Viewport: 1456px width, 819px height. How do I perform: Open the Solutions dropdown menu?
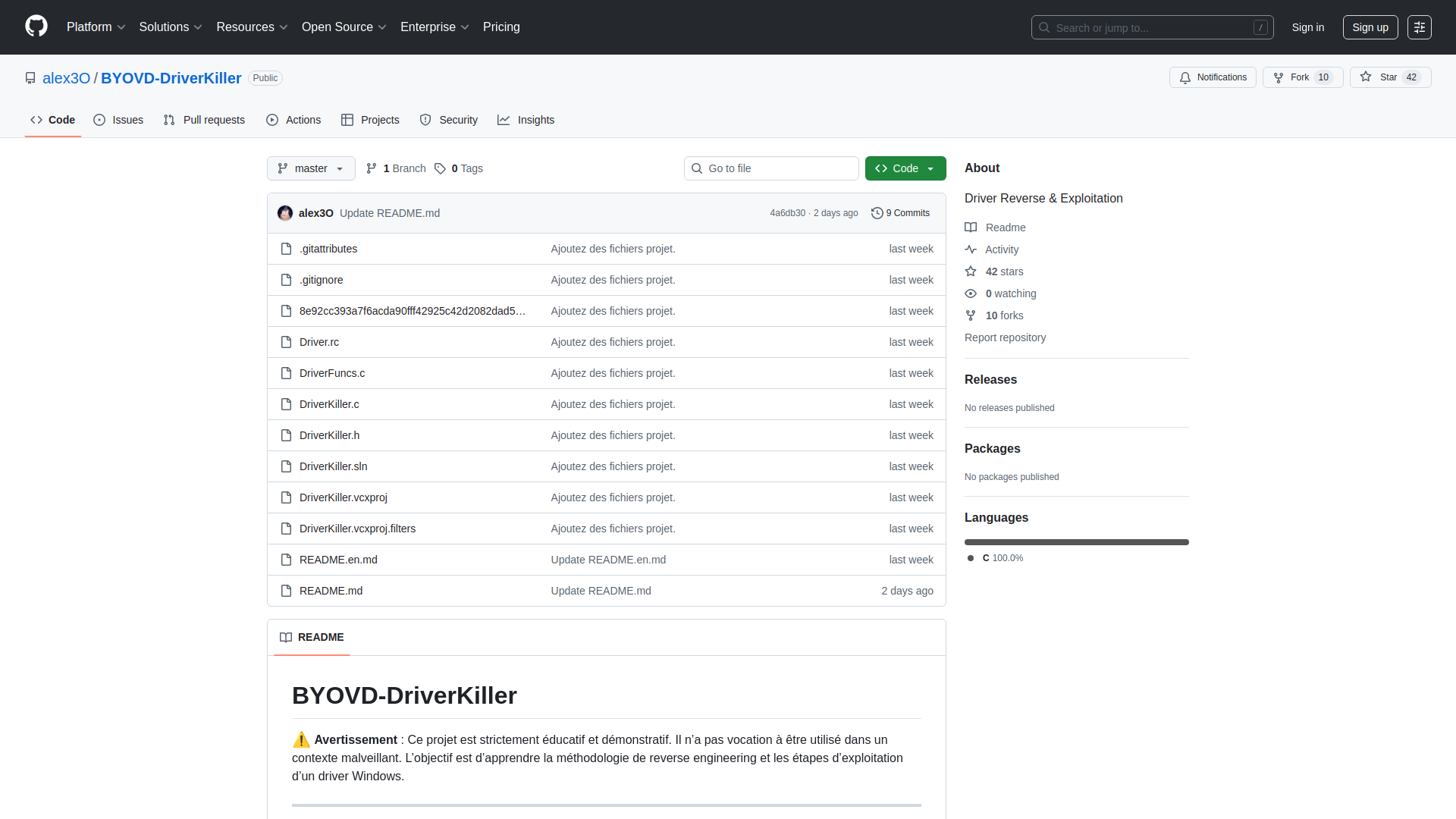coord(171,27)
